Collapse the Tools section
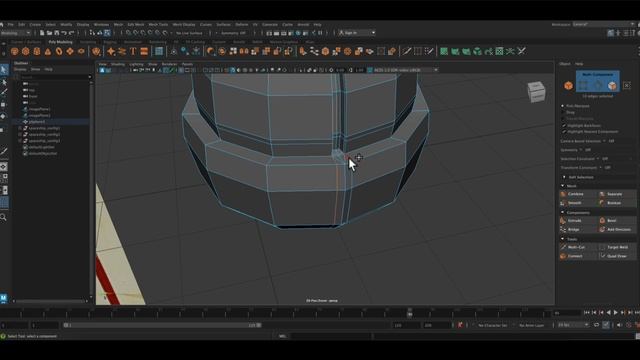This screenshot has height=360, width=640. click(x=563, y=239)
